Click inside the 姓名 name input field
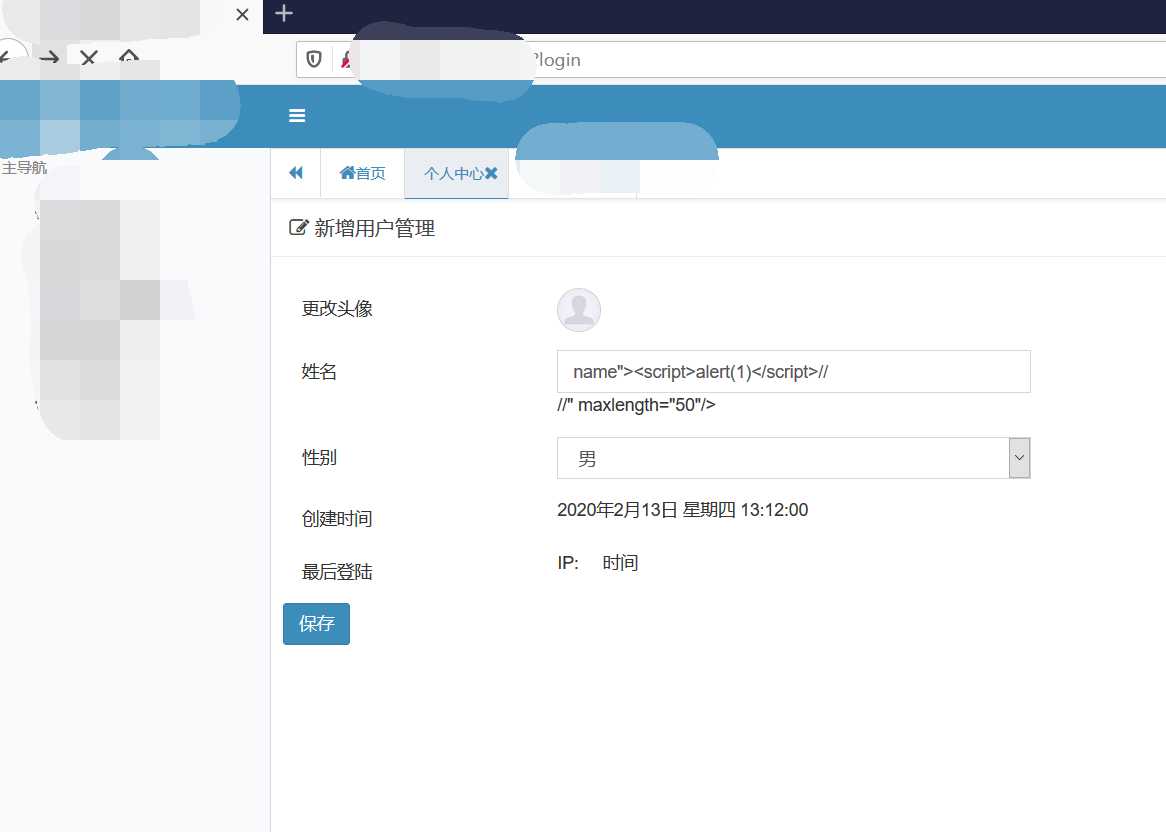The height and width of the screenshot is (832, 1166). pos(793,372)
